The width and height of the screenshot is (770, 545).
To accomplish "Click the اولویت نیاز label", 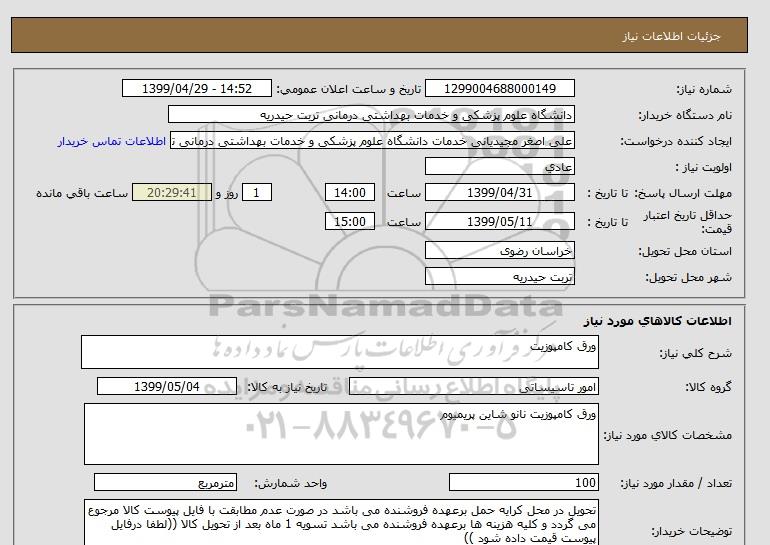I will pyautogui.click(x=704, y=167).
